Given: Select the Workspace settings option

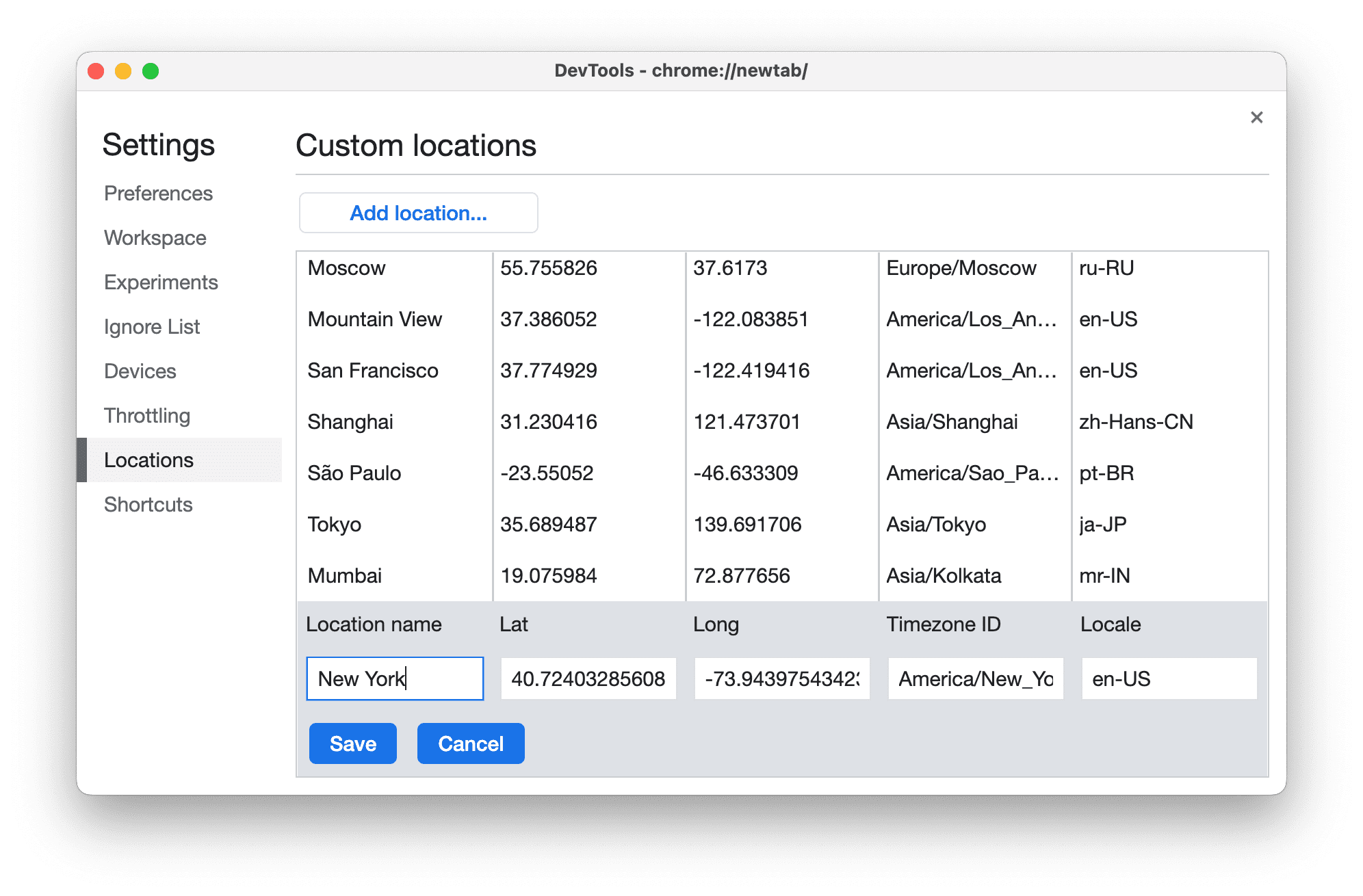Looking at the screenshot, I should [155, 237].
